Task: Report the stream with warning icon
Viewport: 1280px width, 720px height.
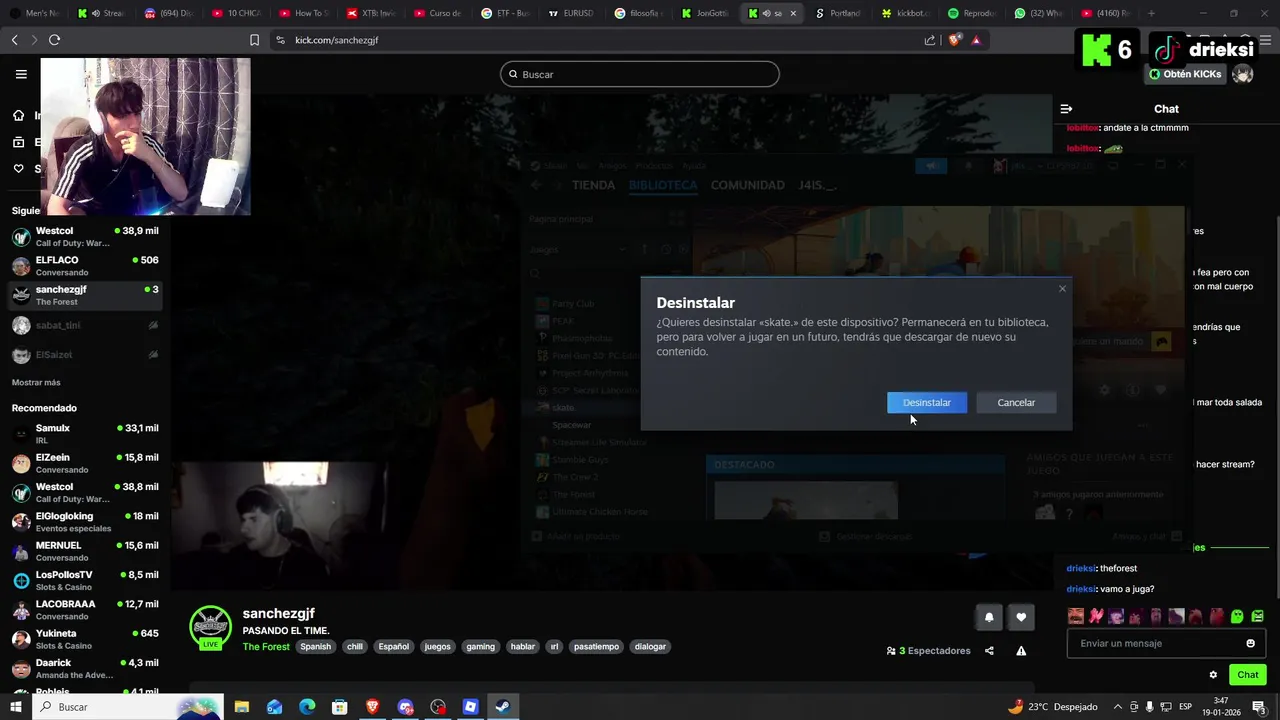Action: pyautogui.click(x=1021, y=651)
